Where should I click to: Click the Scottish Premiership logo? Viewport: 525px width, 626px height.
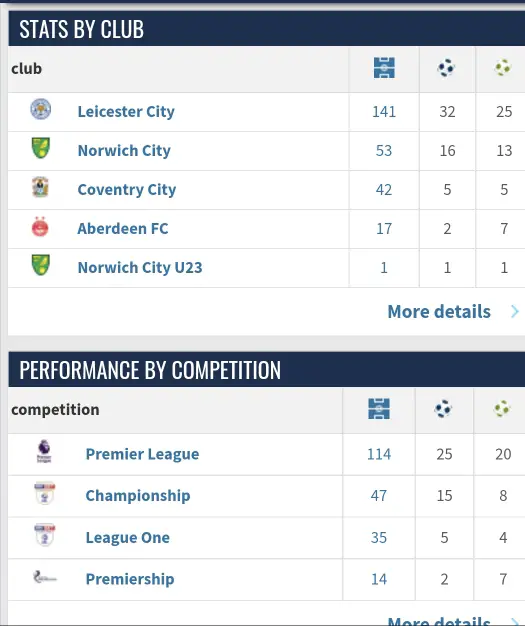(44, 577)
